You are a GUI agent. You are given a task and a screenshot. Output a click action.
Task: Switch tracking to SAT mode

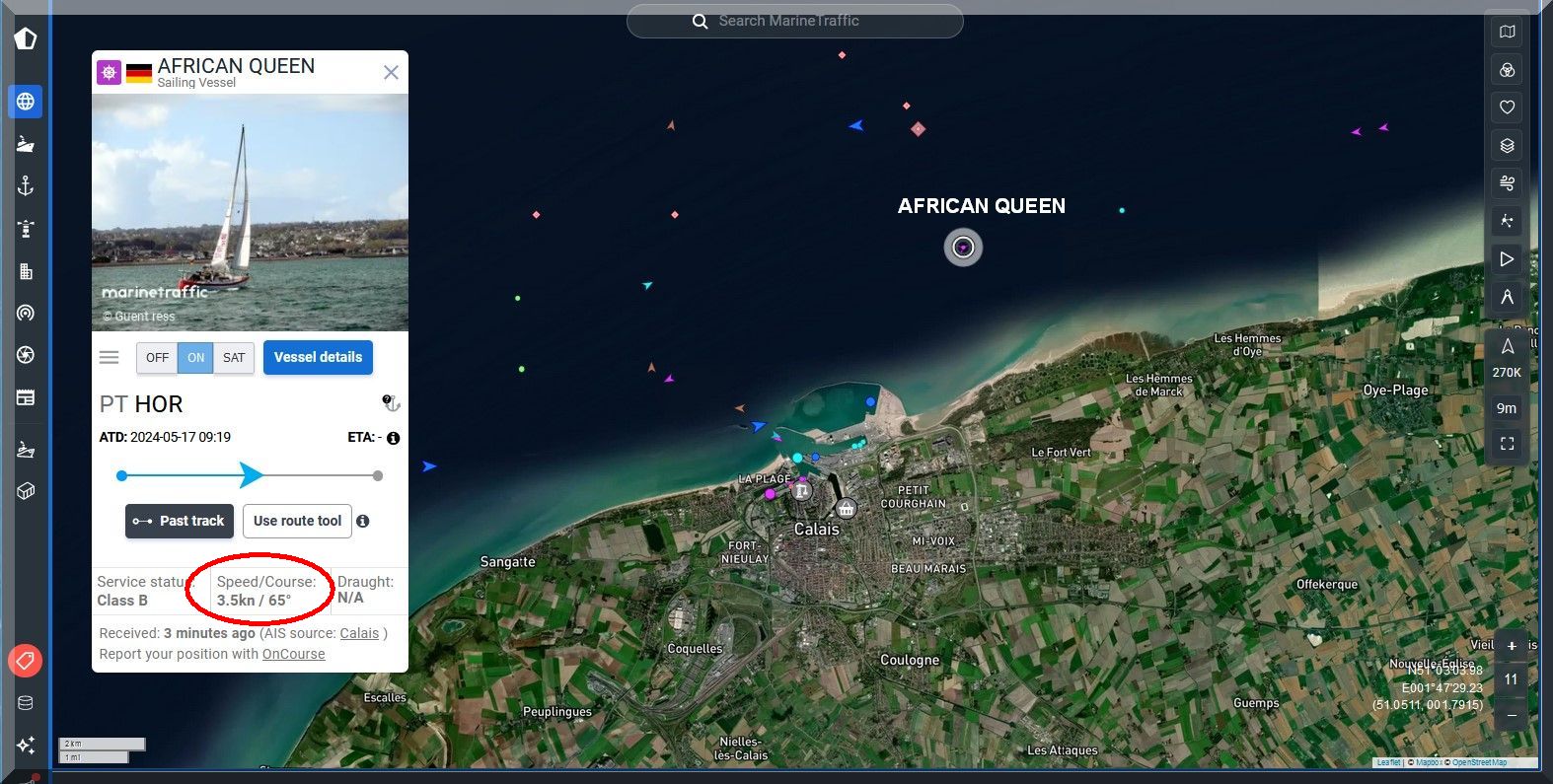coord(234,358)
